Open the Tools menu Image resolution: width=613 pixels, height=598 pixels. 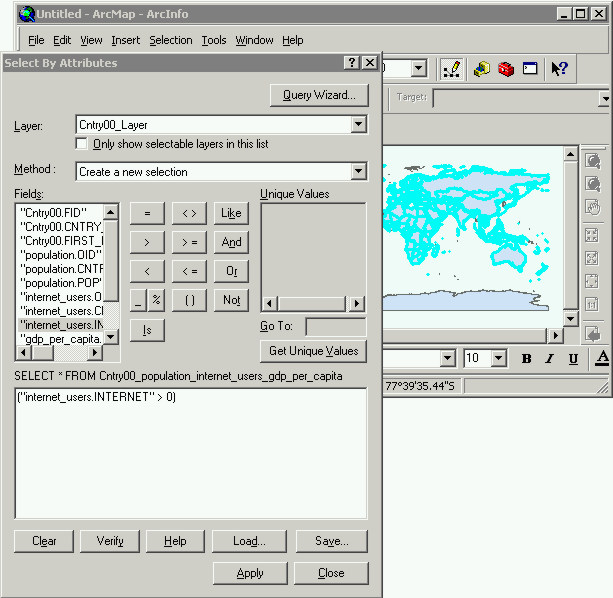pos(214,40)
